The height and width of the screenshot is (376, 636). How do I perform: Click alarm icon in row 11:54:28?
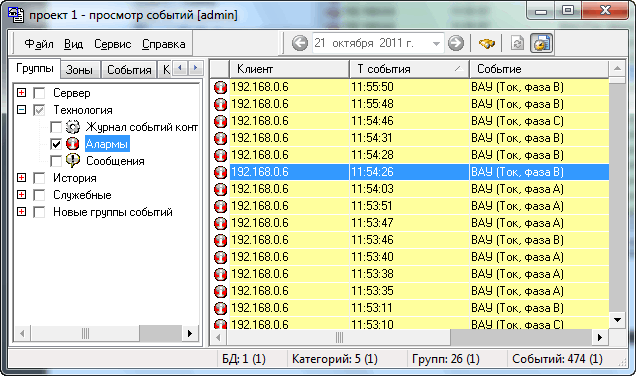[x=220, y=155]
